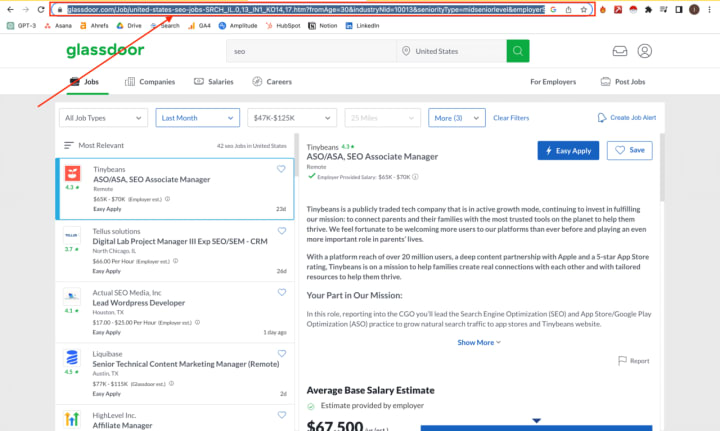Viewport: 720px width, 431px height.
Task: Open the GA4 bookmark
Action: (x=199, y=26)
